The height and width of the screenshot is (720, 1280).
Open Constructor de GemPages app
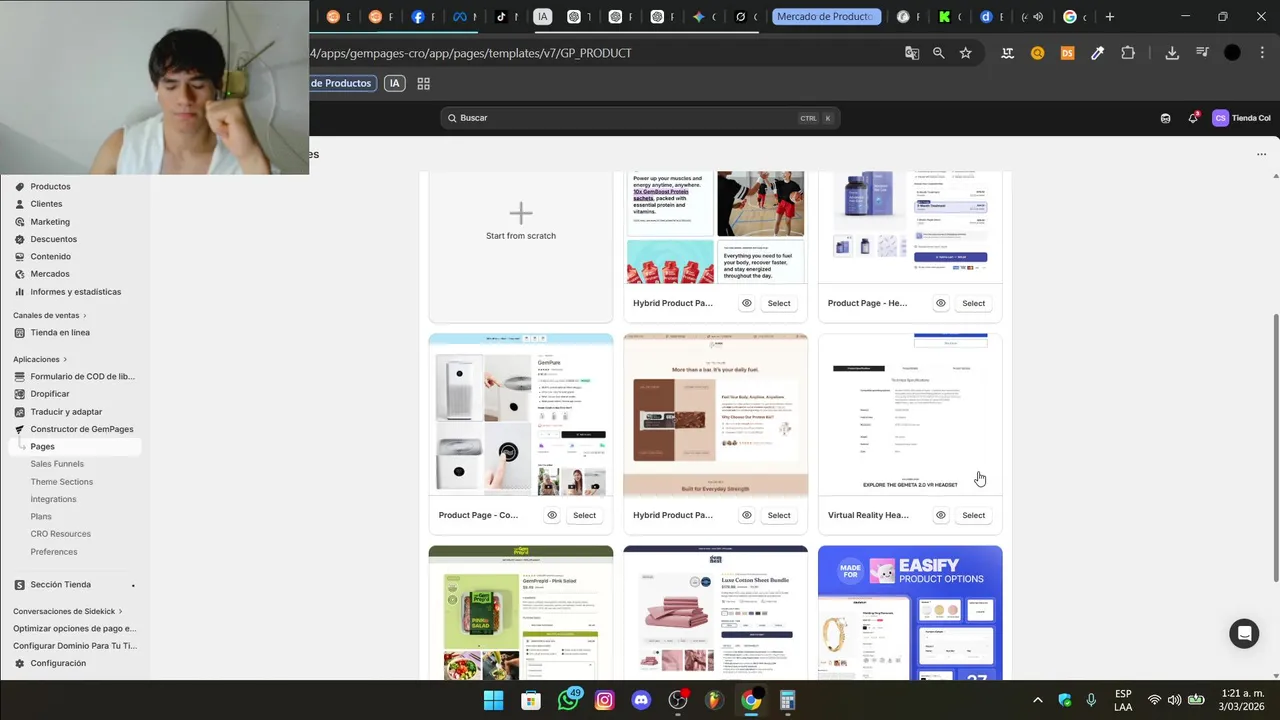pyautogui.click(x=82, y=429)
